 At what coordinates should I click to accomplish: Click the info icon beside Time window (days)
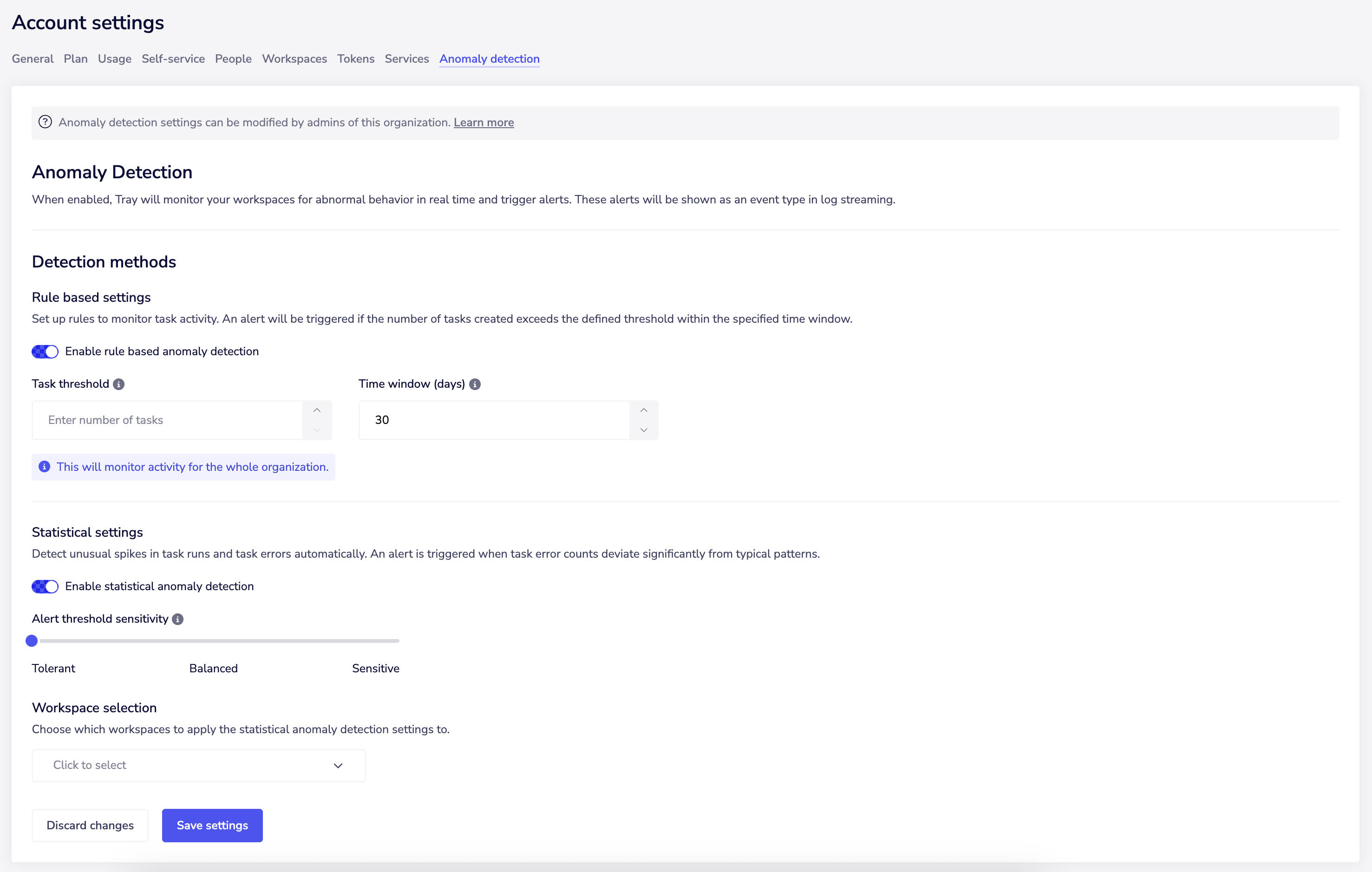tap(475, 384)
